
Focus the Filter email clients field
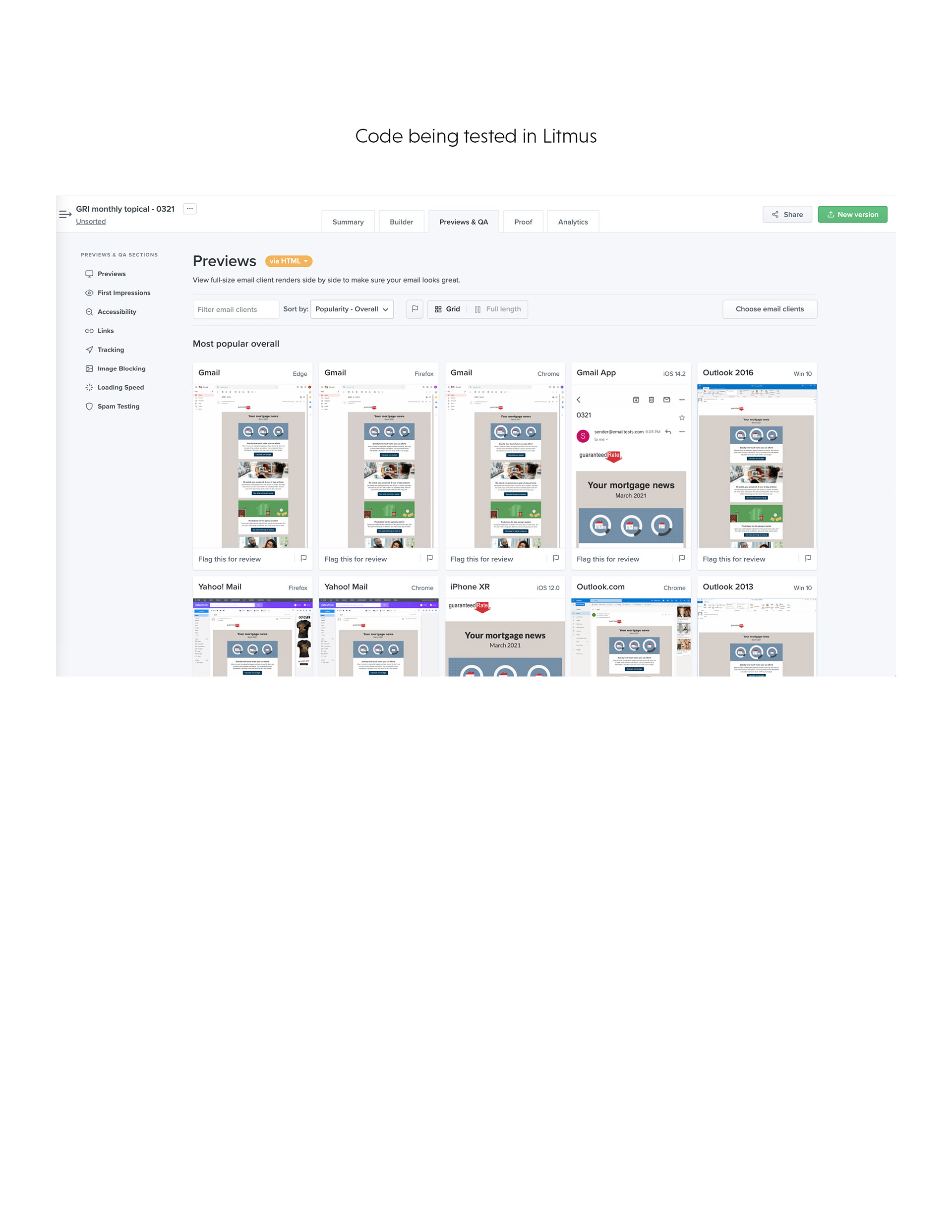[236, 309]
